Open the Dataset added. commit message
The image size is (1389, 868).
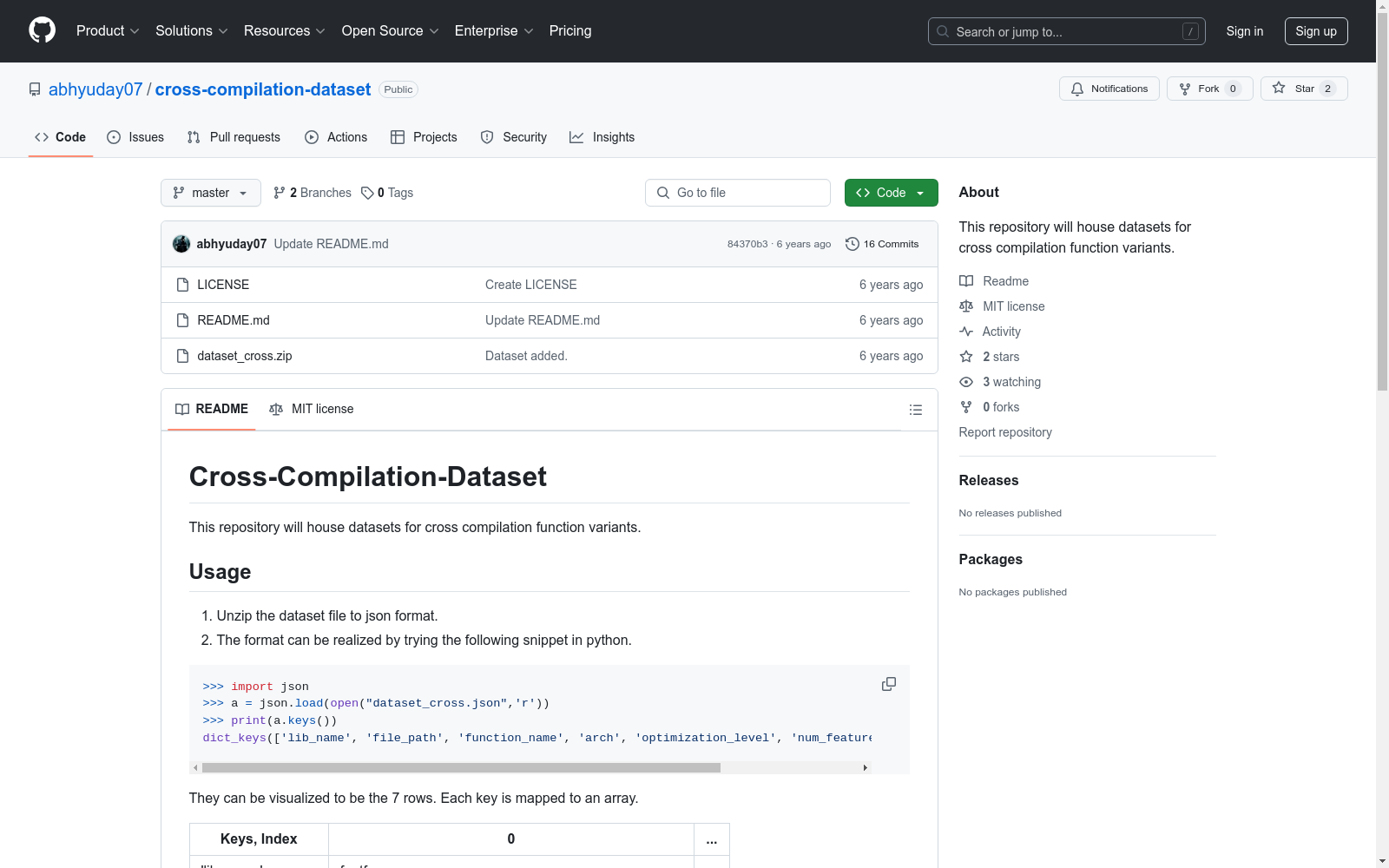pyautogui.click(x=526, y=356)
